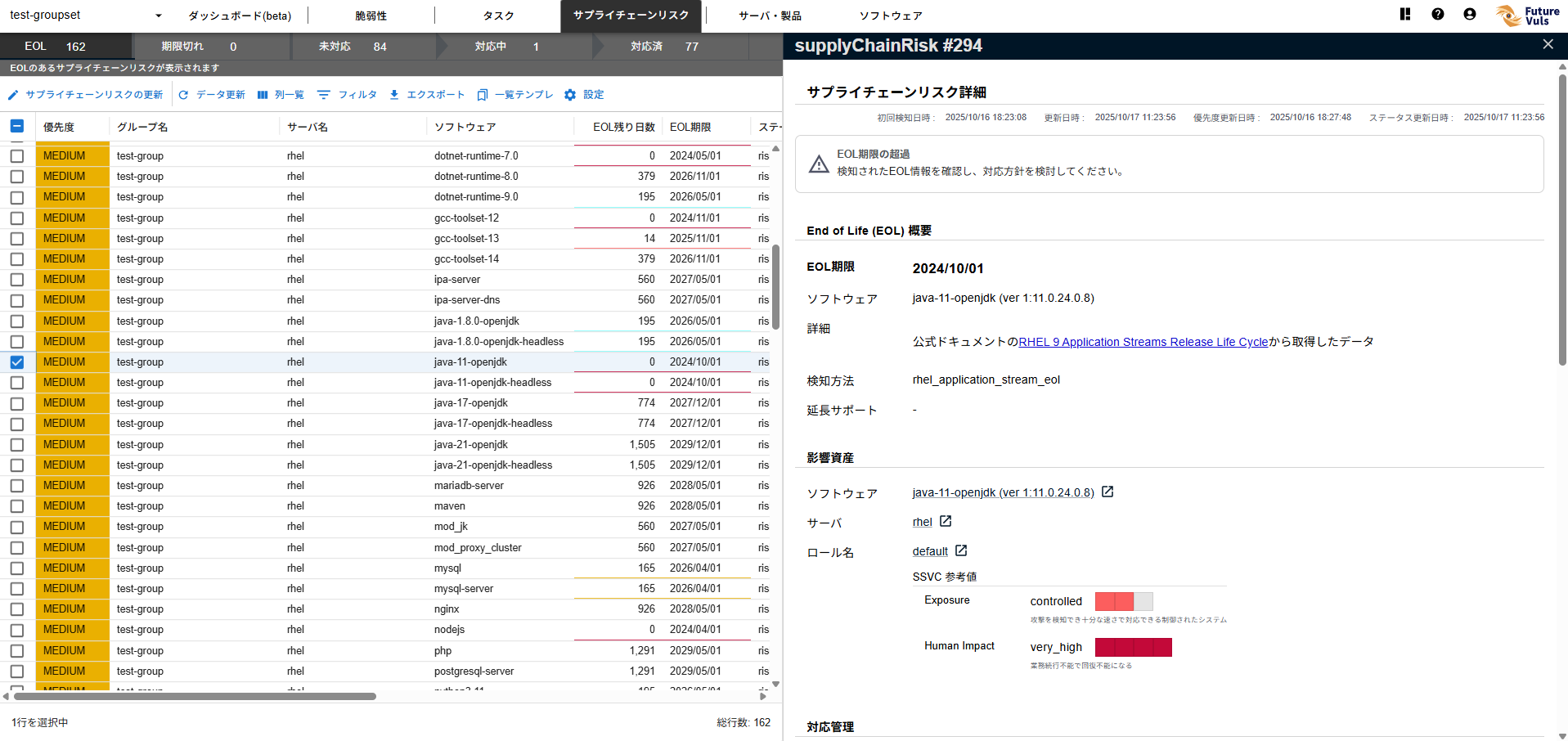Open the help question mark icon

coord(1437,14)
